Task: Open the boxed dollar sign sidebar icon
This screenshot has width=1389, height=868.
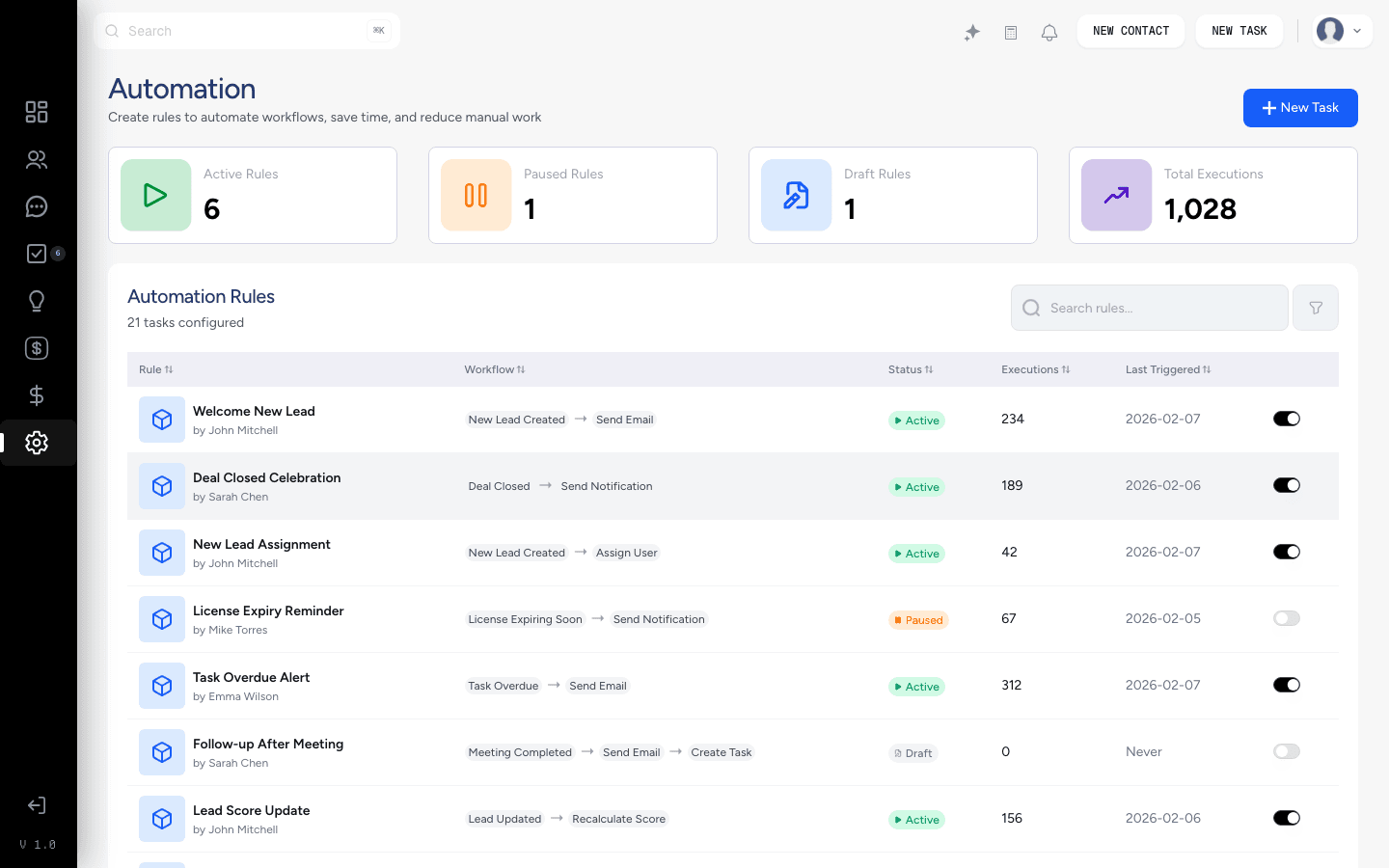Action: click(x=37, y=348)
